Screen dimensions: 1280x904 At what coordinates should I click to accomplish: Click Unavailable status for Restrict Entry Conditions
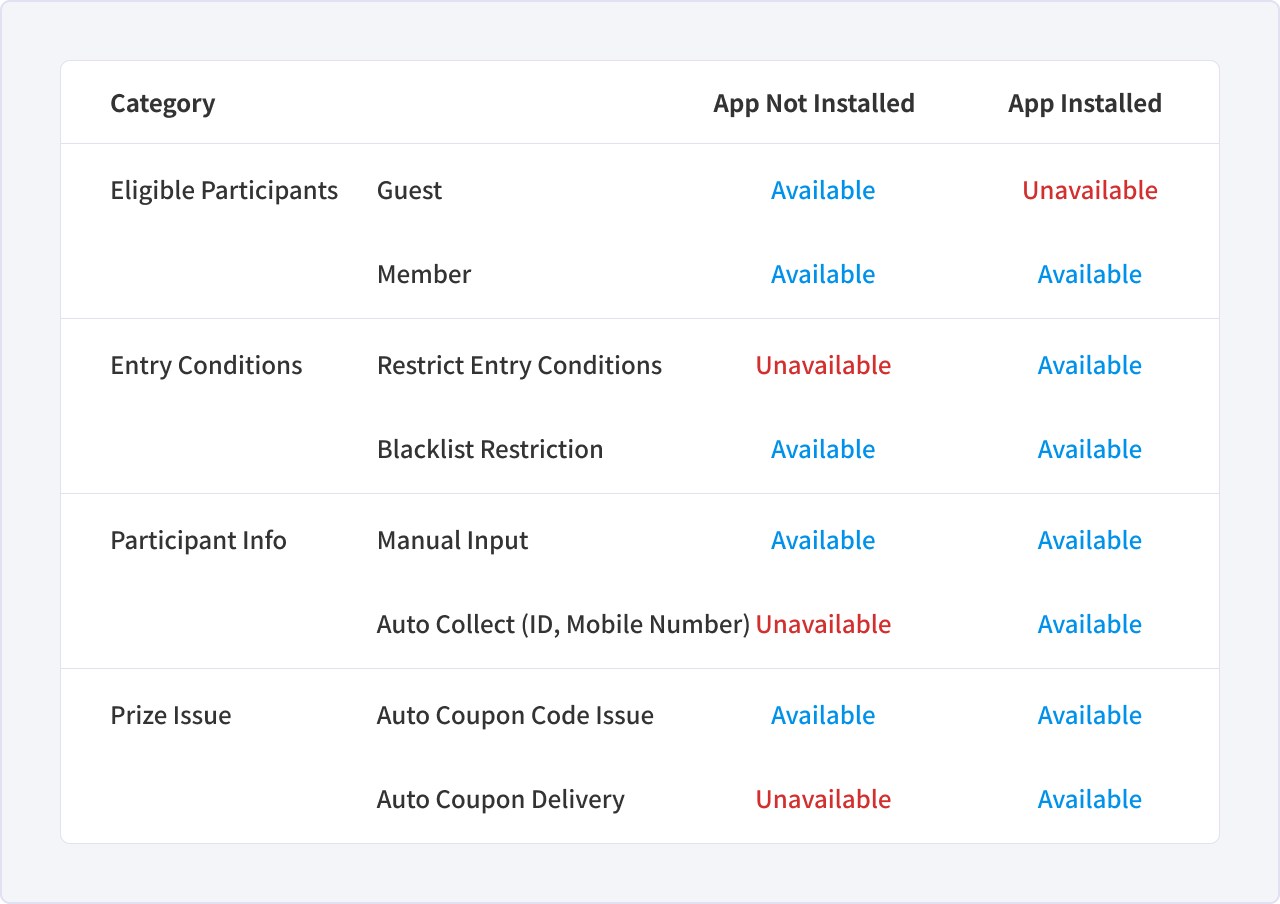pyautogui.click(x=823, y=365)
